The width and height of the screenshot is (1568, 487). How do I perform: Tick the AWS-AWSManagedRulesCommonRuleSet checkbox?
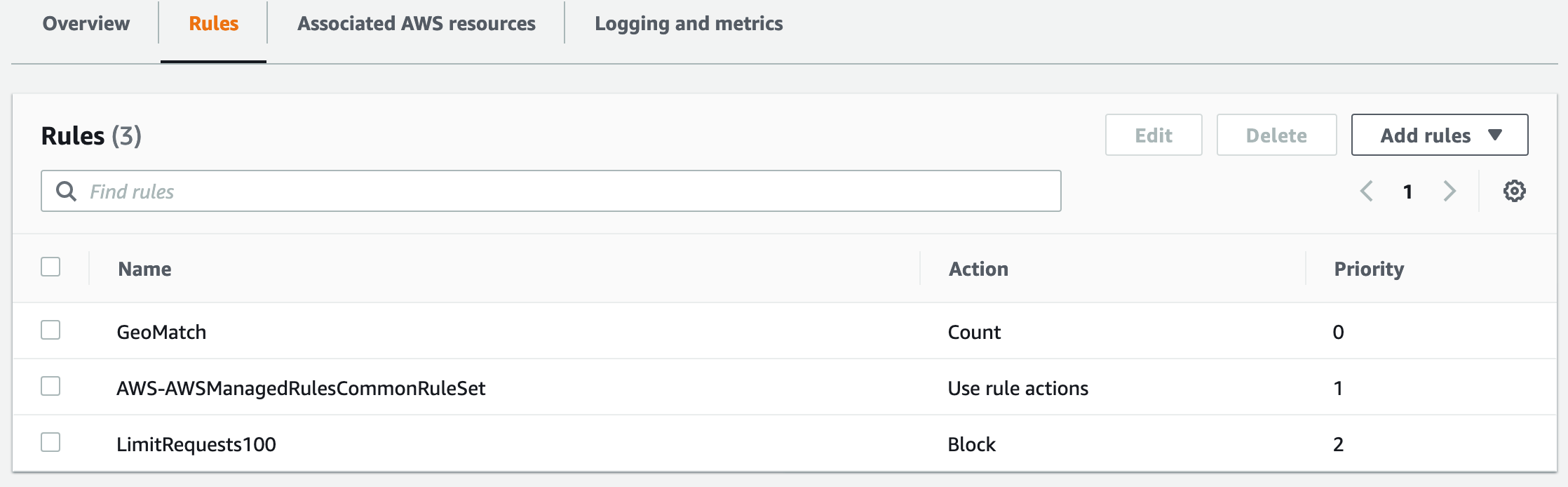click(x=50, y=386)
